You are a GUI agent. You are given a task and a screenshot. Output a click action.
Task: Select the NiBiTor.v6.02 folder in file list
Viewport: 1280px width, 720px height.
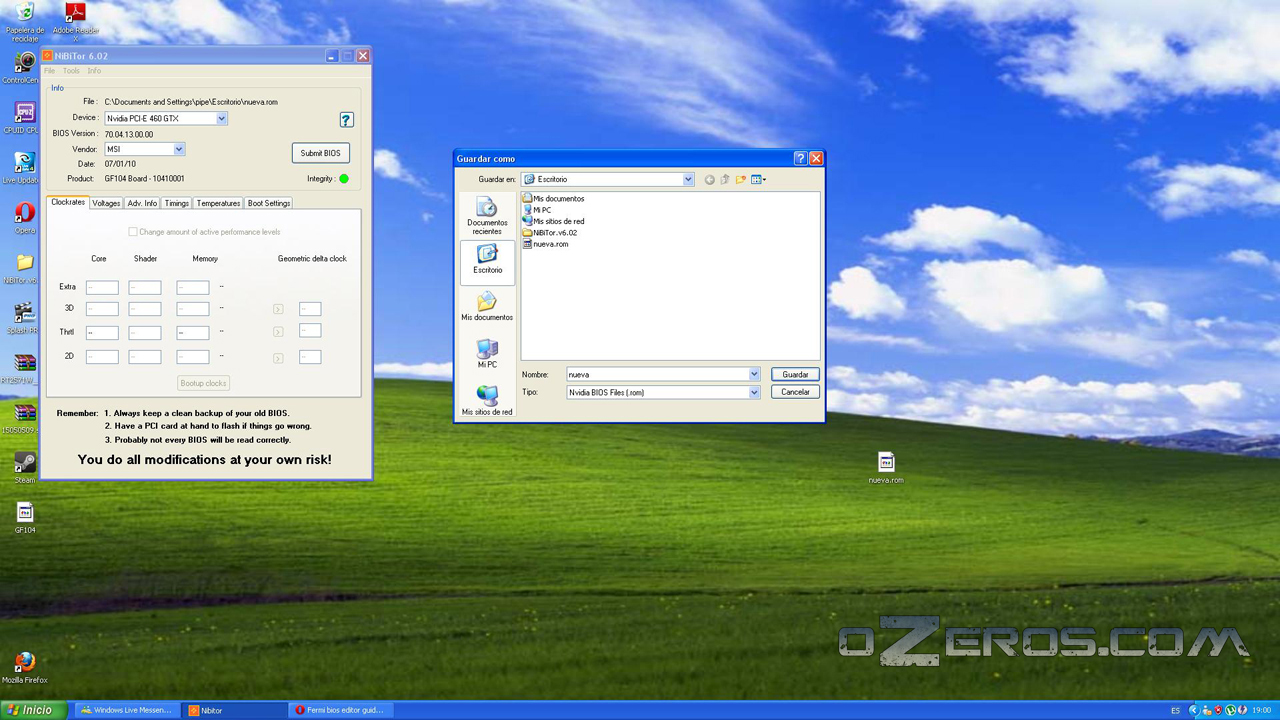click(554, 233)
